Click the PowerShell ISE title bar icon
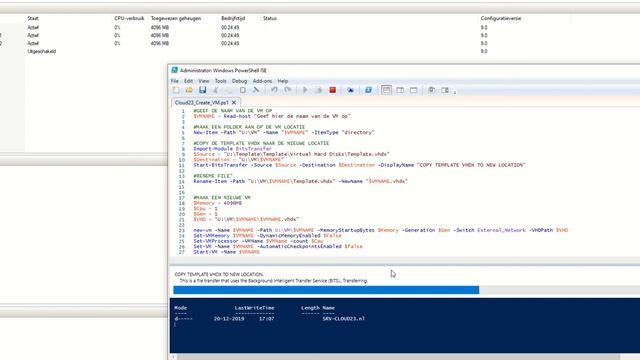The width and height of the screenshot is (640, 360). coord(174,70)
